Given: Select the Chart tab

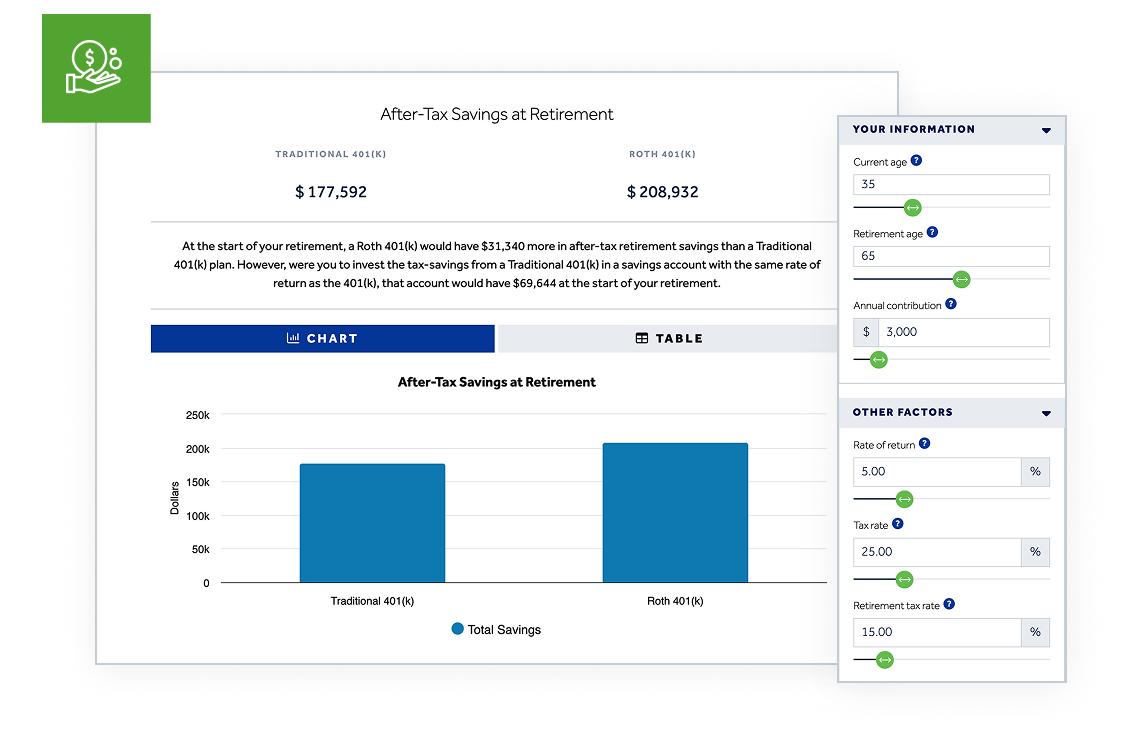Looking at the screenshot, I should 322,339.
